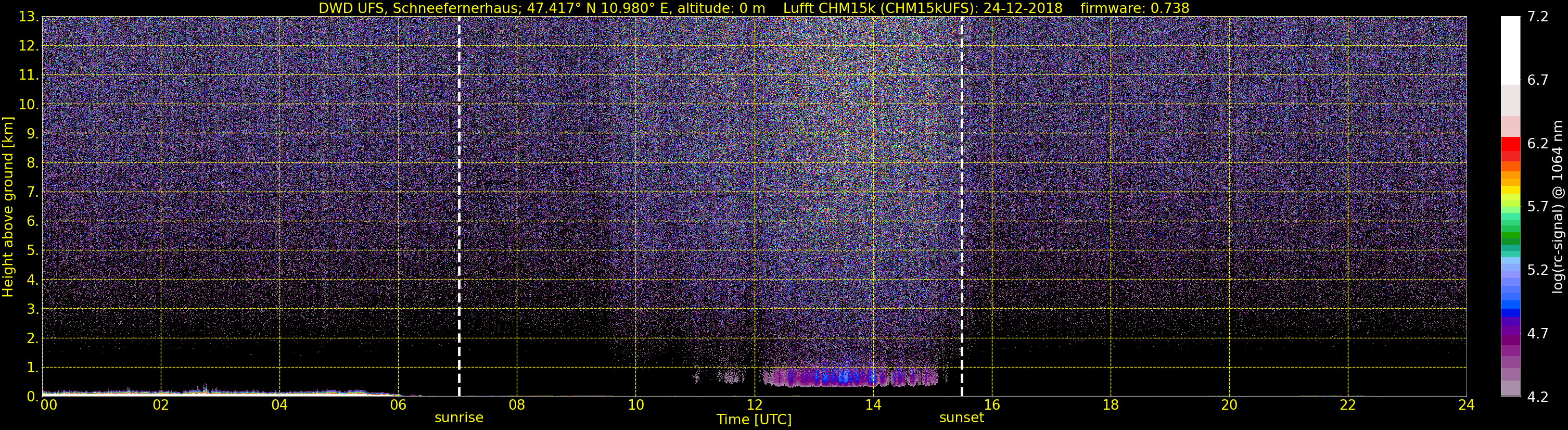
Task: Click the '1.' tick on the height axis
Action: click(x=33, y=367)
